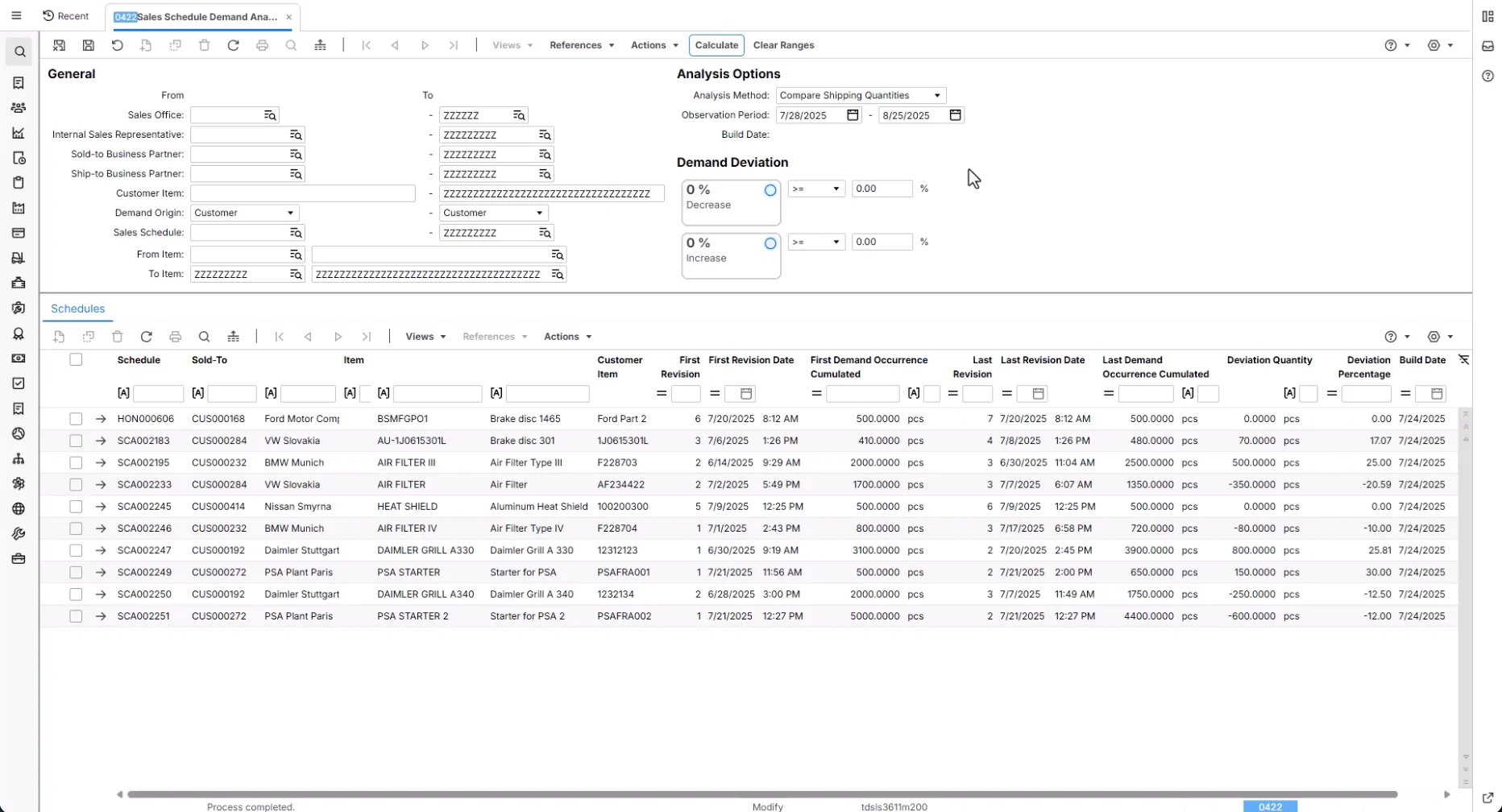Click the Calculate button
The image size is (1502, 812).
[x=716, y=45]
